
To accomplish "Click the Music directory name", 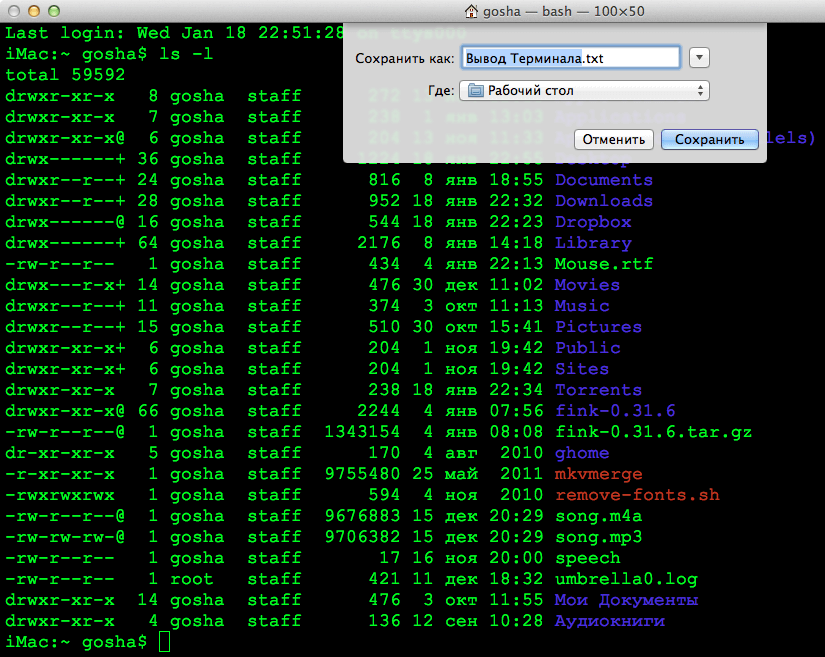I will tap(582, 306).
